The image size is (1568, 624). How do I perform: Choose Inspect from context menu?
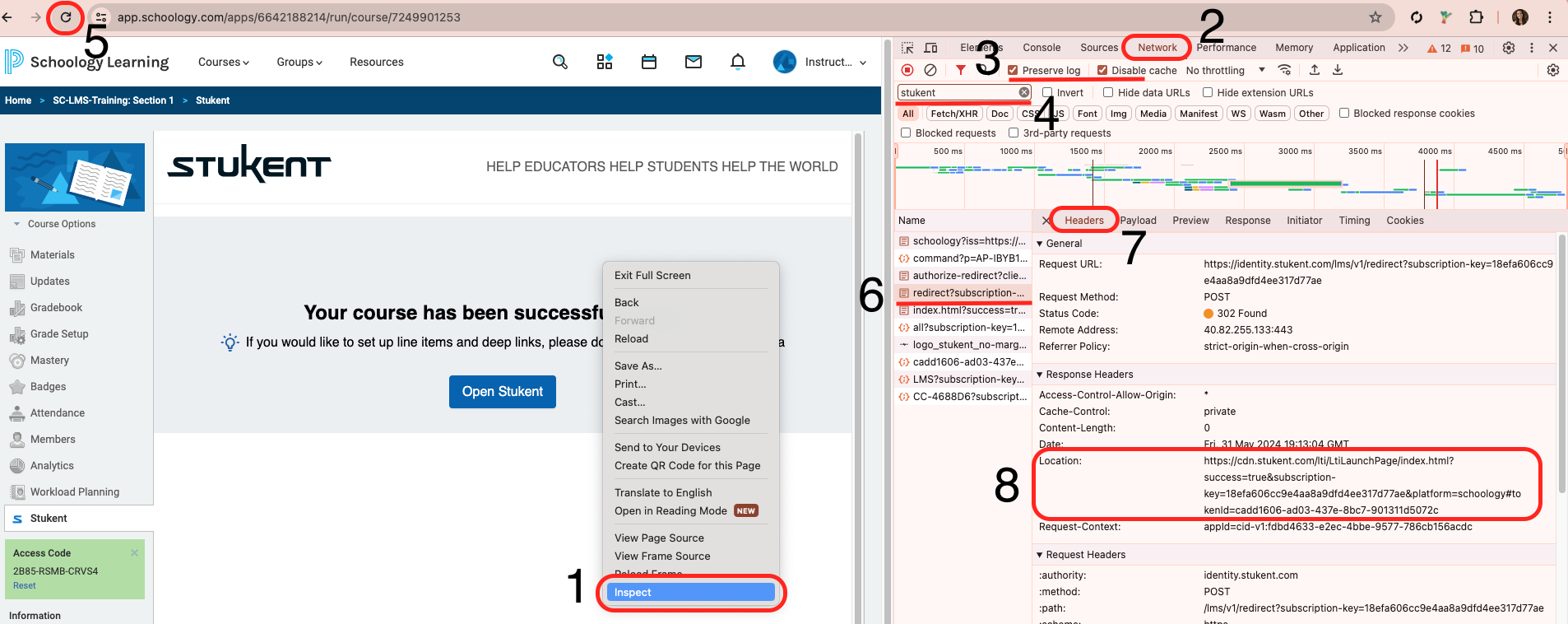tap(690, 592)
